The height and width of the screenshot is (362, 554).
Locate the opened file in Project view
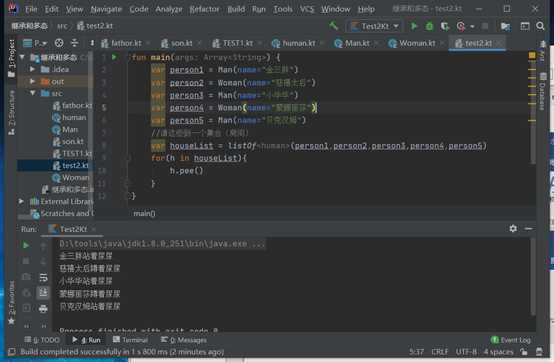point(59,43)
